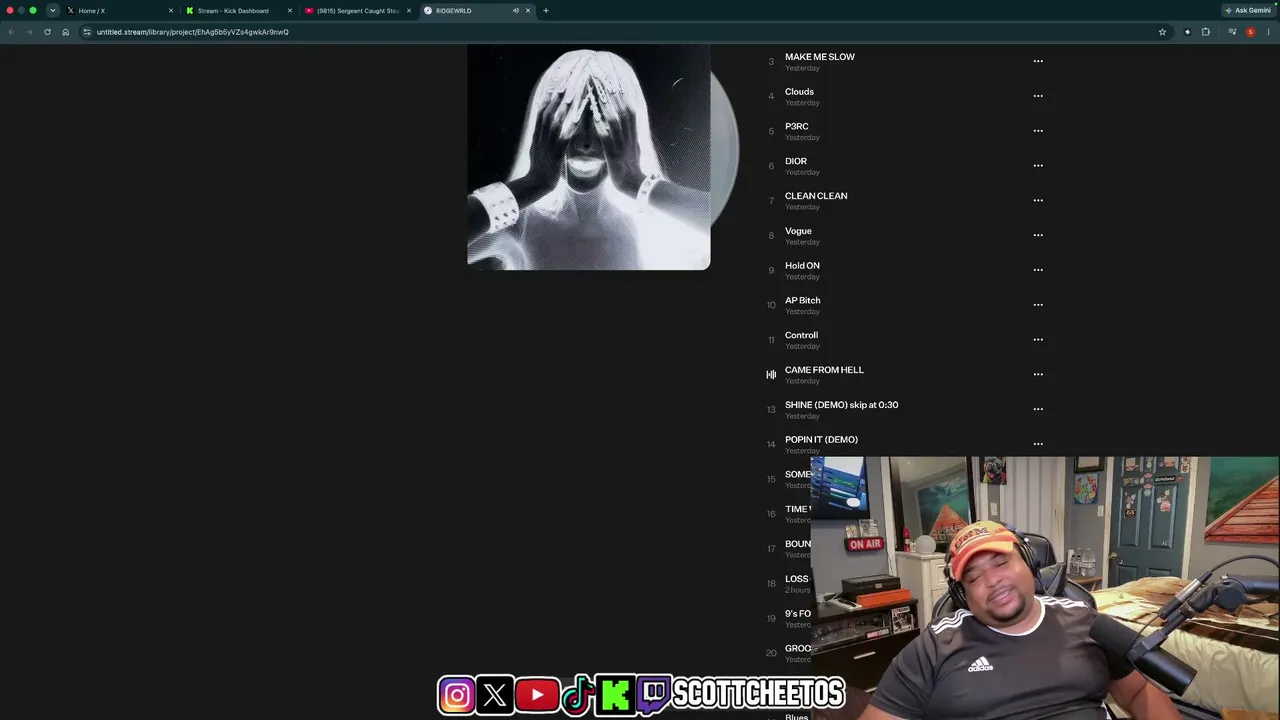Open options menu for Hold ON
The width and height of the screenshot is (1280, 720).
pos(1038,270)
